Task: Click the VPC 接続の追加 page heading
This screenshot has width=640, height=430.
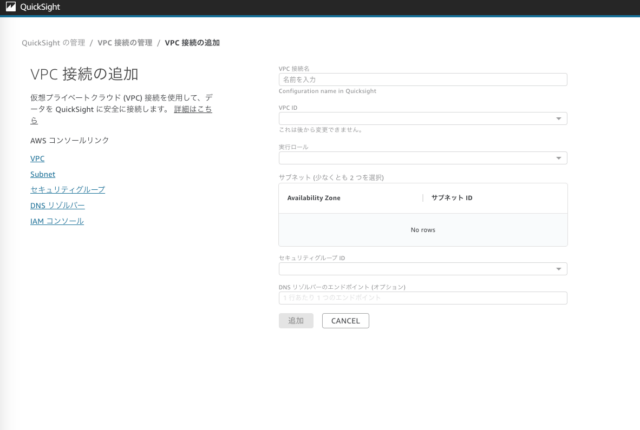Action: (84, 74)
